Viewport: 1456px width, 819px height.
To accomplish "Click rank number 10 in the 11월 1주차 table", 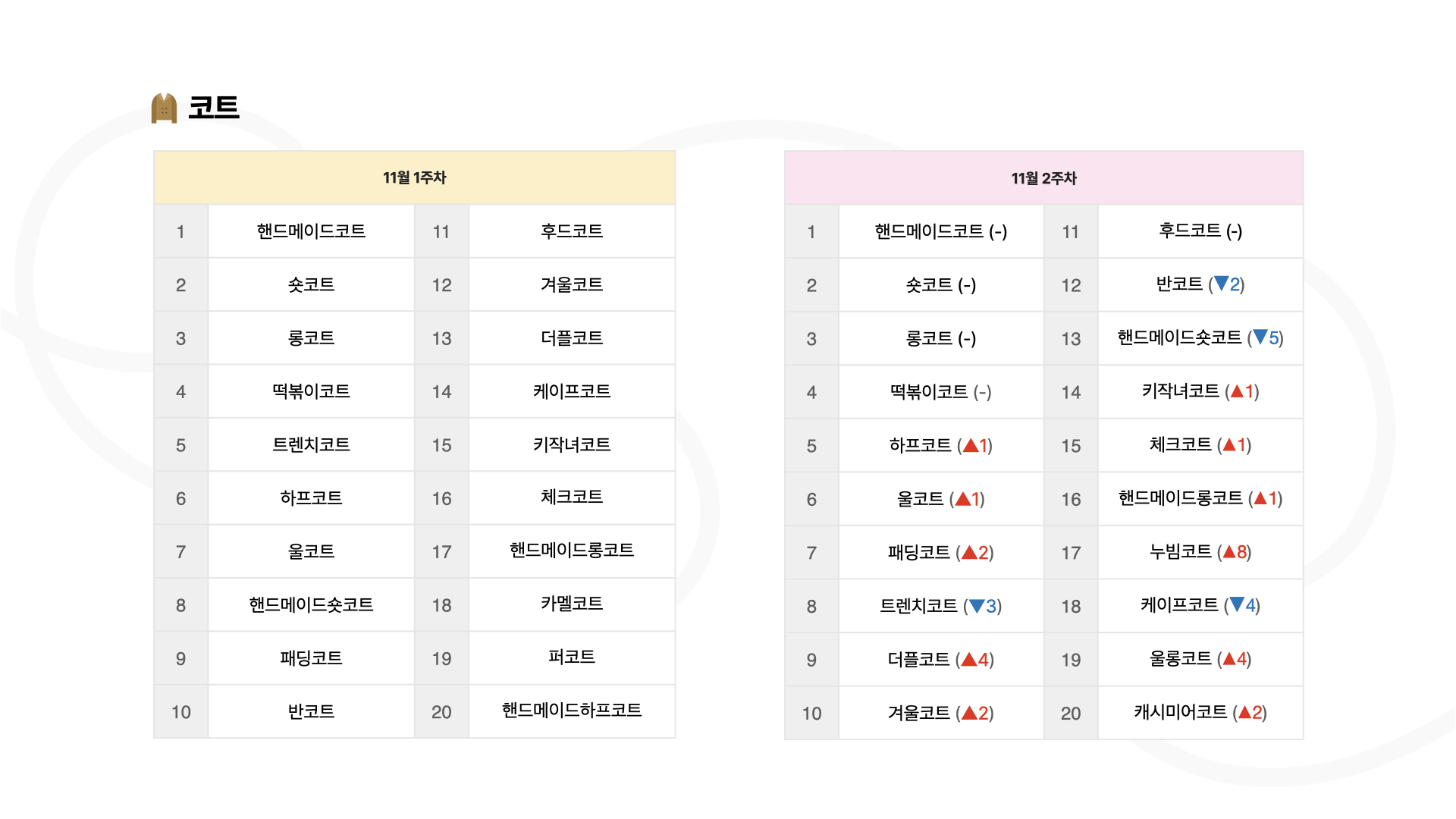I will tap(180, 712).
